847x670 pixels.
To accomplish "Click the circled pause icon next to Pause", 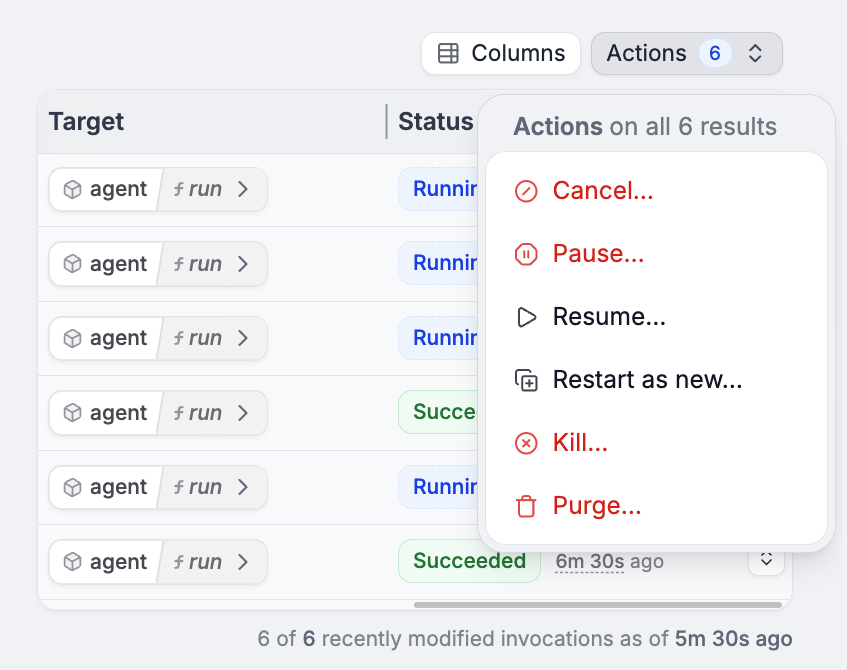I will 526,253.
